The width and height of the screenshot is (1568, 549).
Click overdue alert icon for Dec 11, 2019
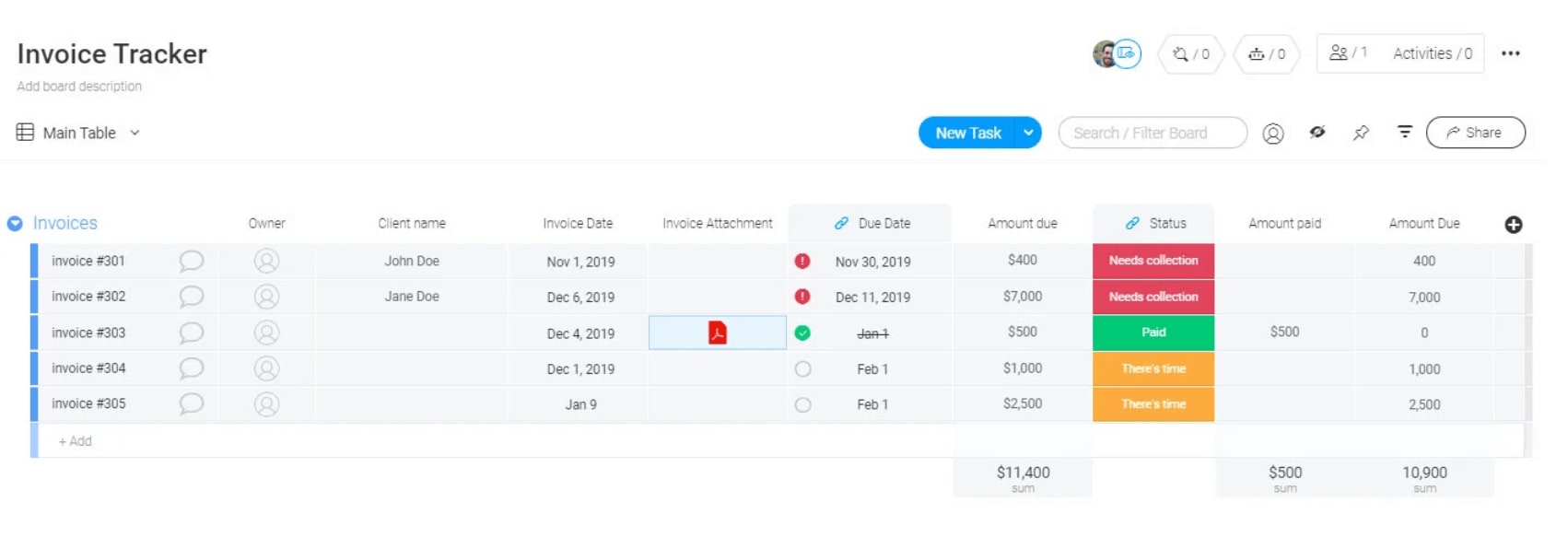click(802, 297)
